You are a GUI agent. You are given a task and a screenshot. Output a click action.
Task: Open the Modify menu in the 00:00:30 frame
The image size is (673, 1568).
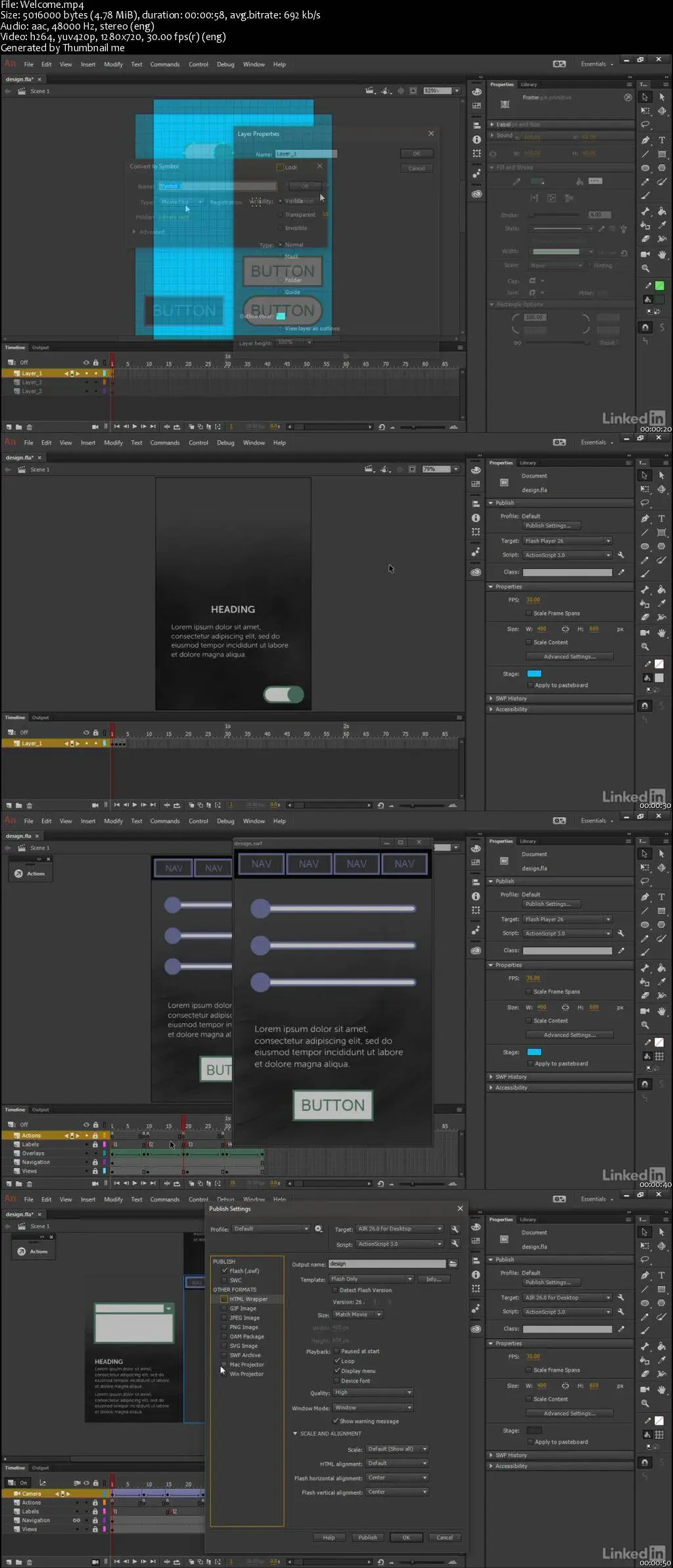[x=113, y=443]
